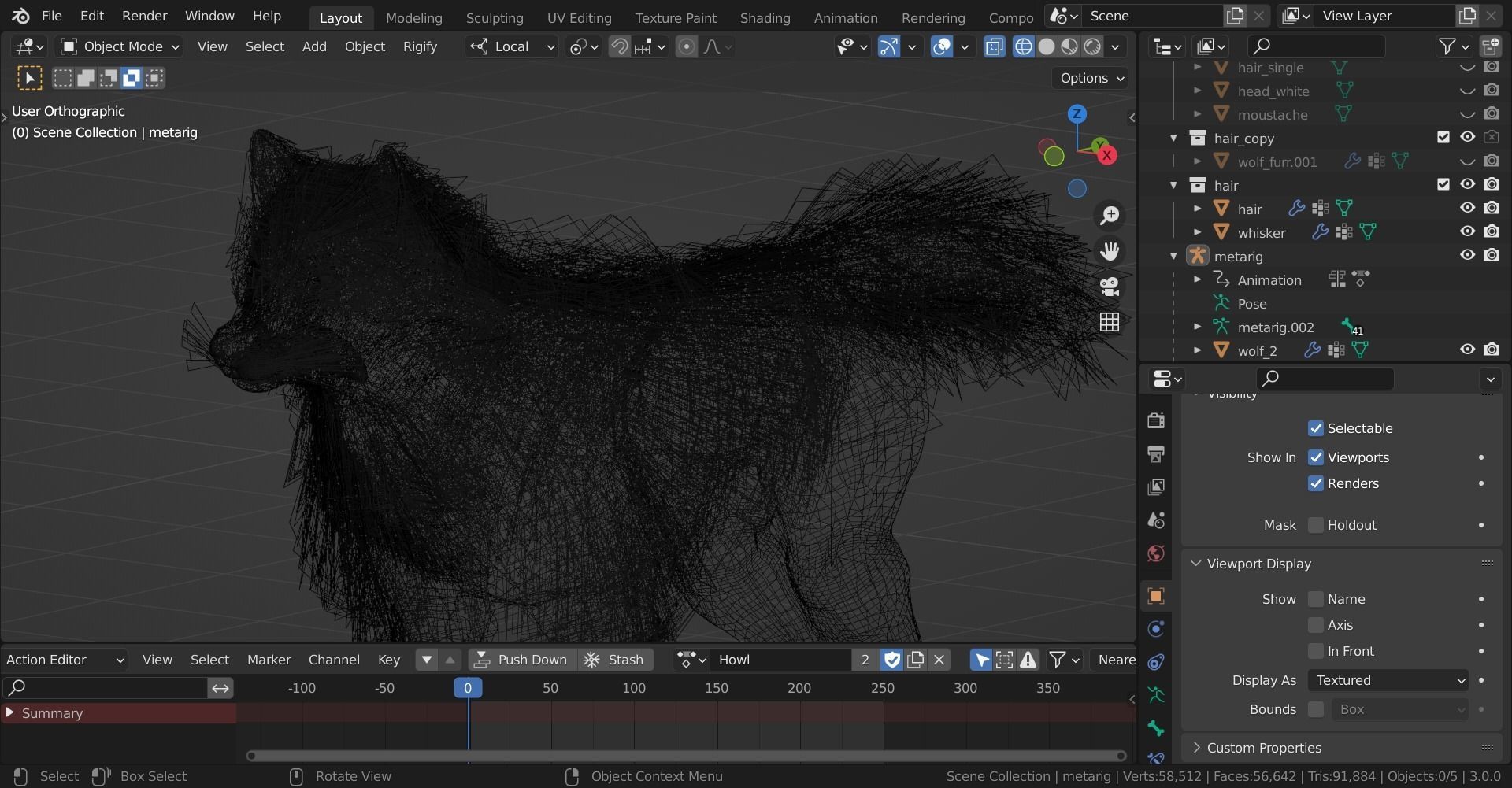The height and width of the screenshot is (788, 1512).
Task: Open the View Layer properties tab
Action: (x=1156, y=487)
